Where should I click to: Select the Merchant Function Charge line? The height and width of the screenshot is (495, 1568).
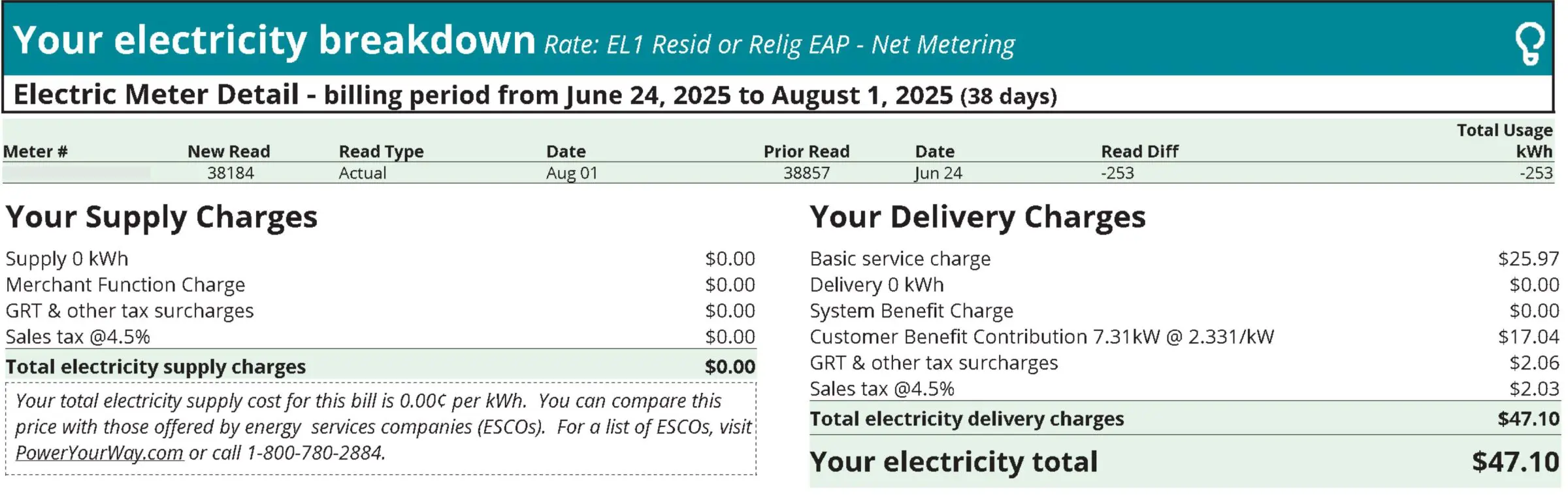[x=125, y=285]
